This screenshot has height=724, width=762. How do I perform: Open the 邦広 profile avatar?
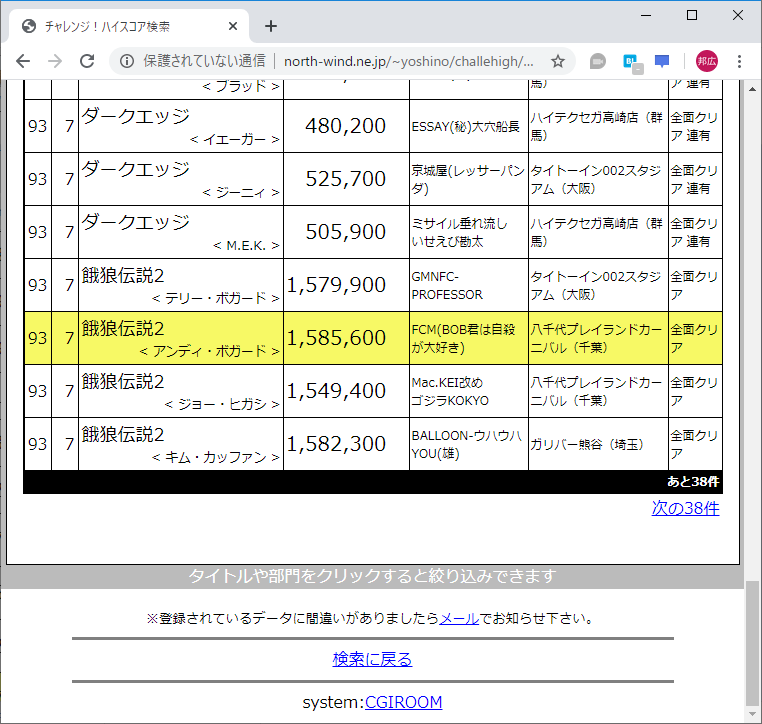click(x=707, y=61)
